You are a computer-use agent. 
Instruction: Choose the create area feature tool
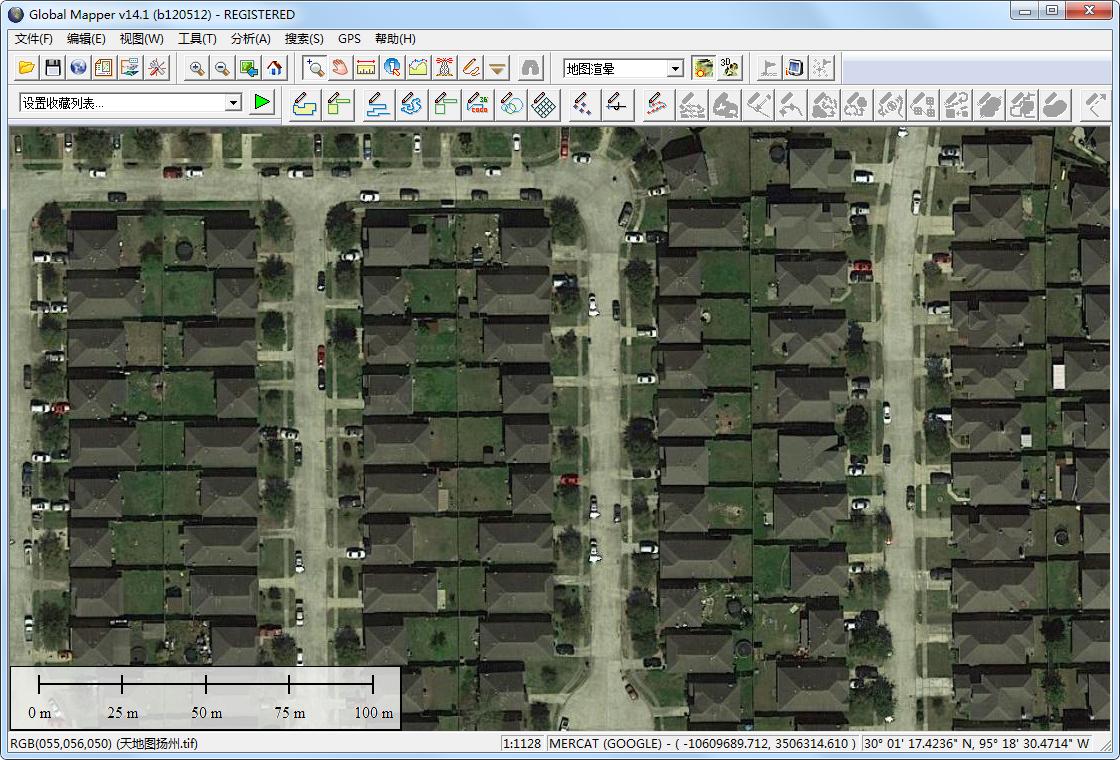(304, 104)
